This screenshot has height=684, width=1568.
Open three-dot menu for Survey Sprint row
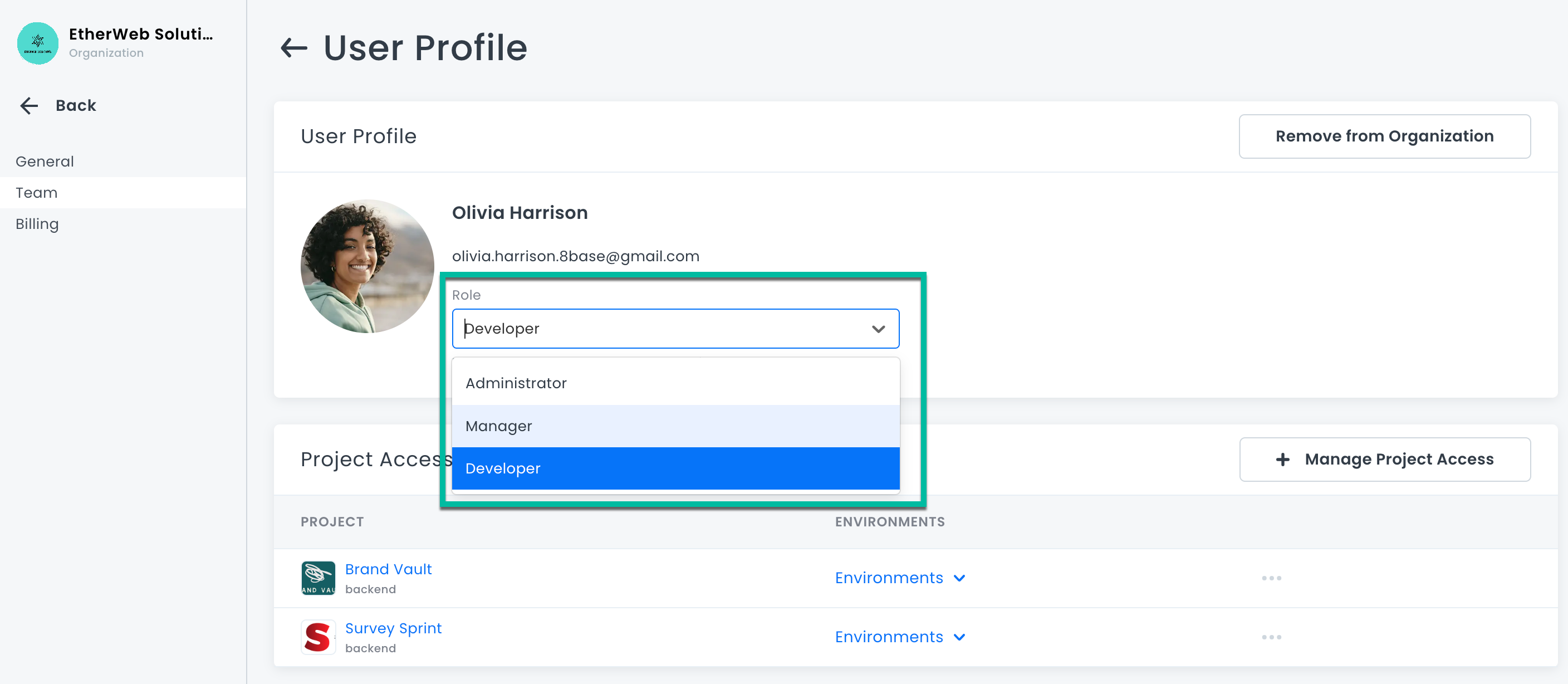[1271, 637]
